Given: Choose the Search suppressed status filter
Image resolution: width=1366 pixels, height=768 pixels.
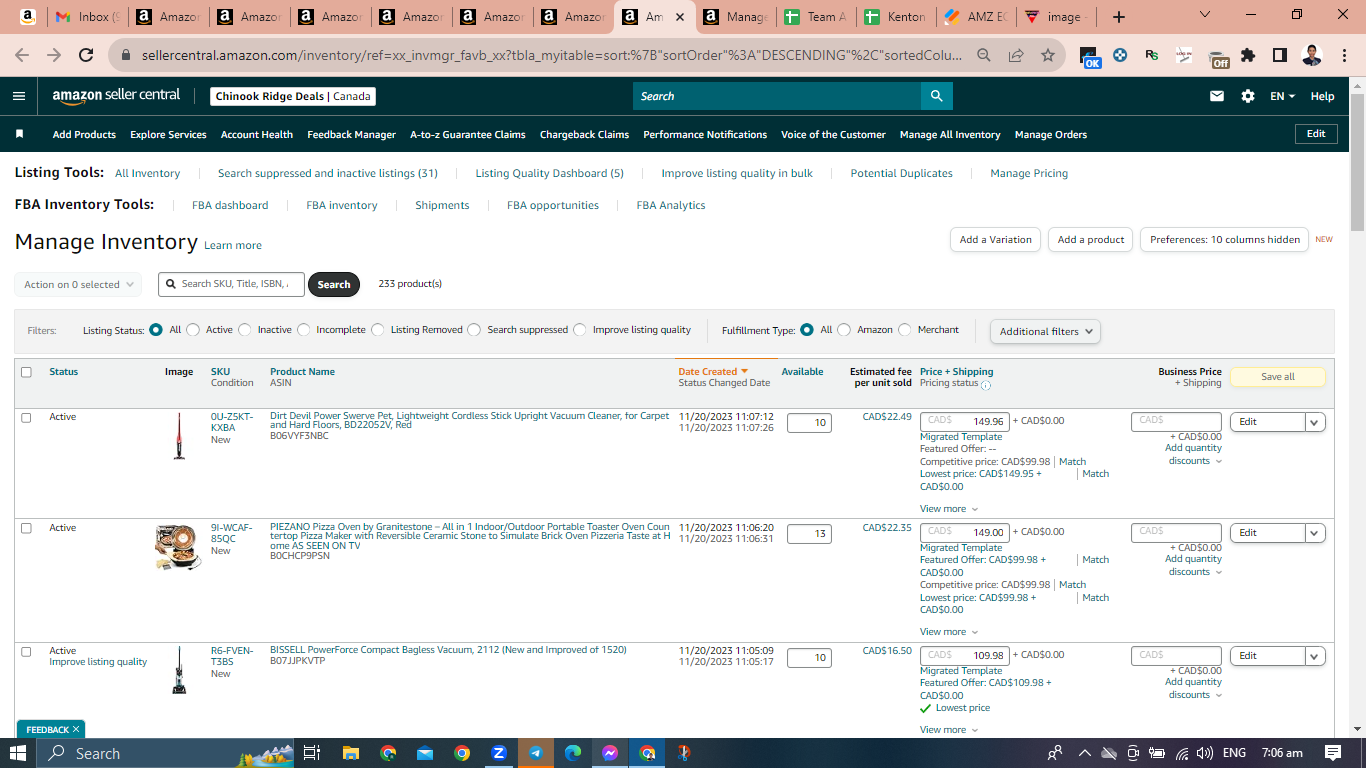Looking at the screenshot, I should (474, 330).
